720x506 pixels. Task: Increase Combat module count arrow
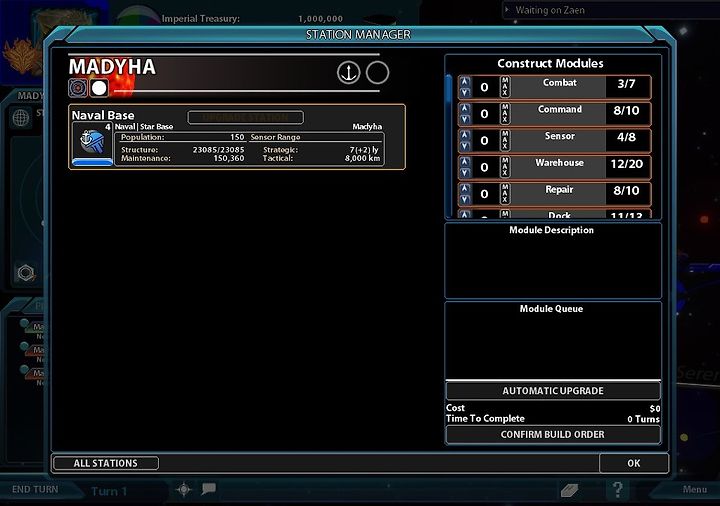point(465,81)
